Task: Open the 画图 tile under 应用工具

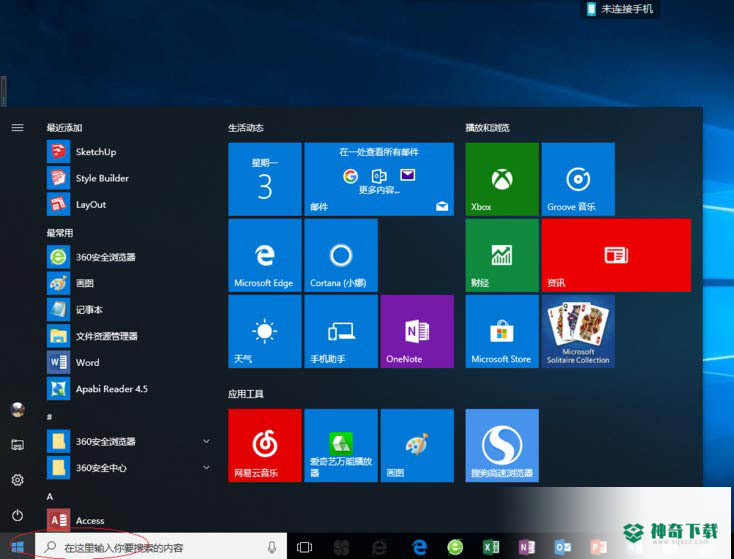Action: (417, 445)
